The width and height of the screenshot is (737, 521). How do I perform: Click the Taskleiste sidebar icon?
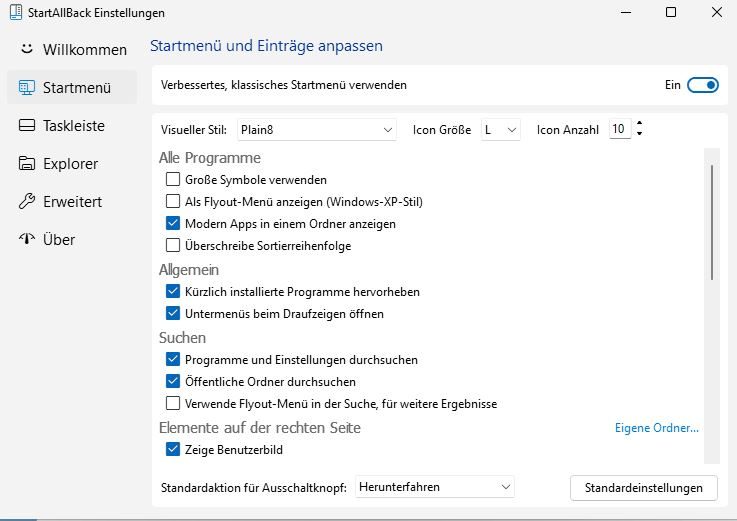point(27,126)
